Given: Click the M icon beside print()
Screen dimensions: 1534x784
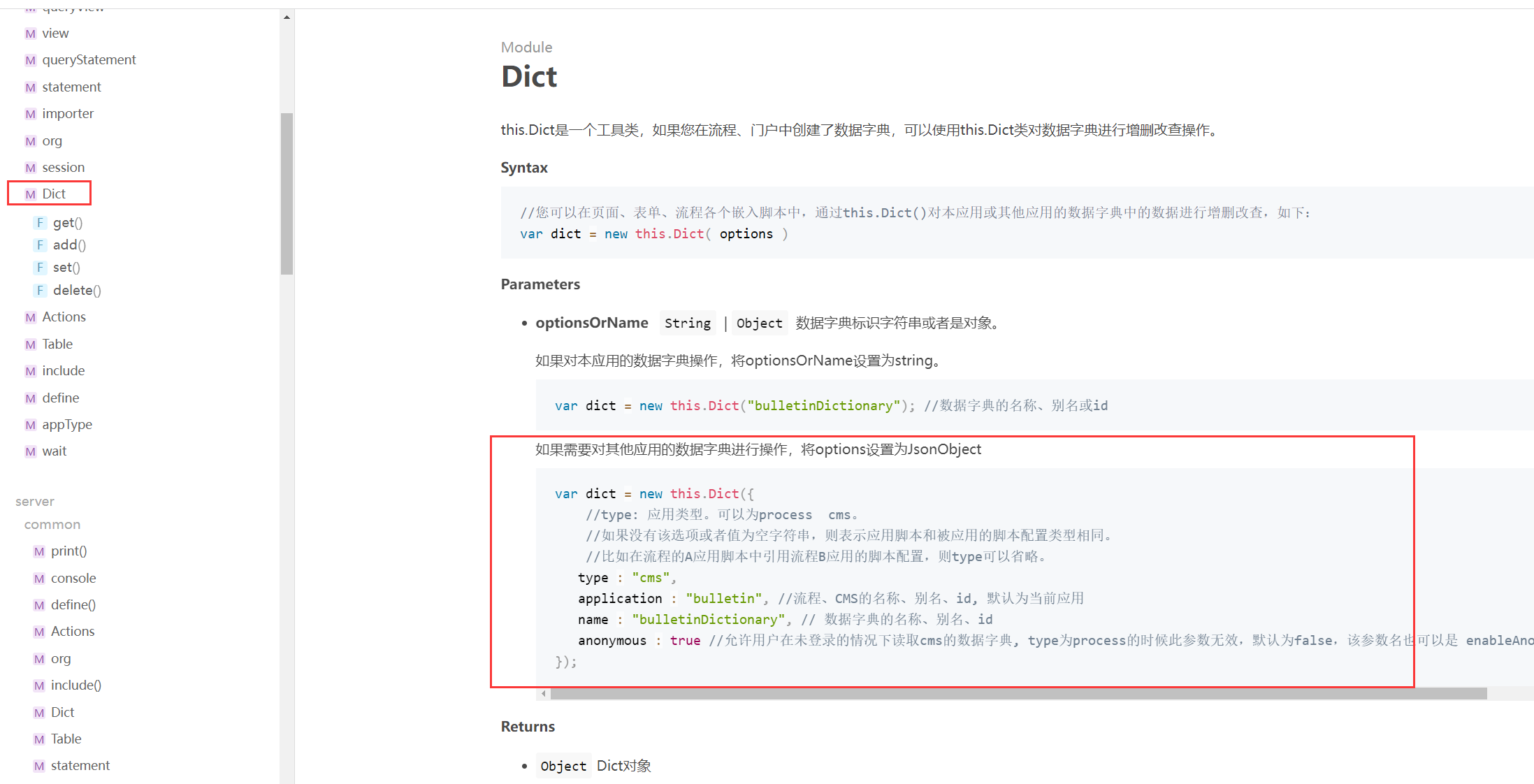Looking at the screenshot, I should (39, 551).
